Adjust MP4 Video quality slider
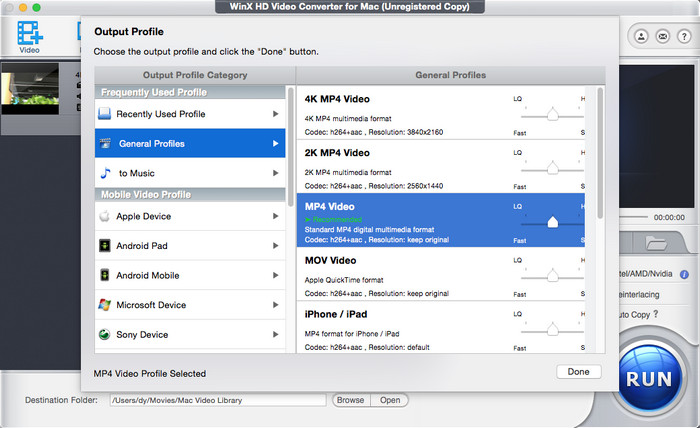This screenshot has height=428, width=700. click(x=553, y=222)
